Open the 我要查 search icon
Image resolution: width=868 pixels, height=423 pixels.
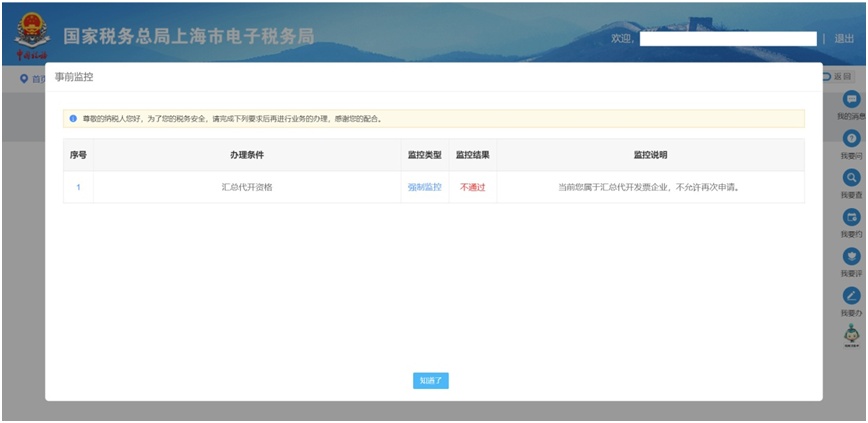[x=852, y=178]
